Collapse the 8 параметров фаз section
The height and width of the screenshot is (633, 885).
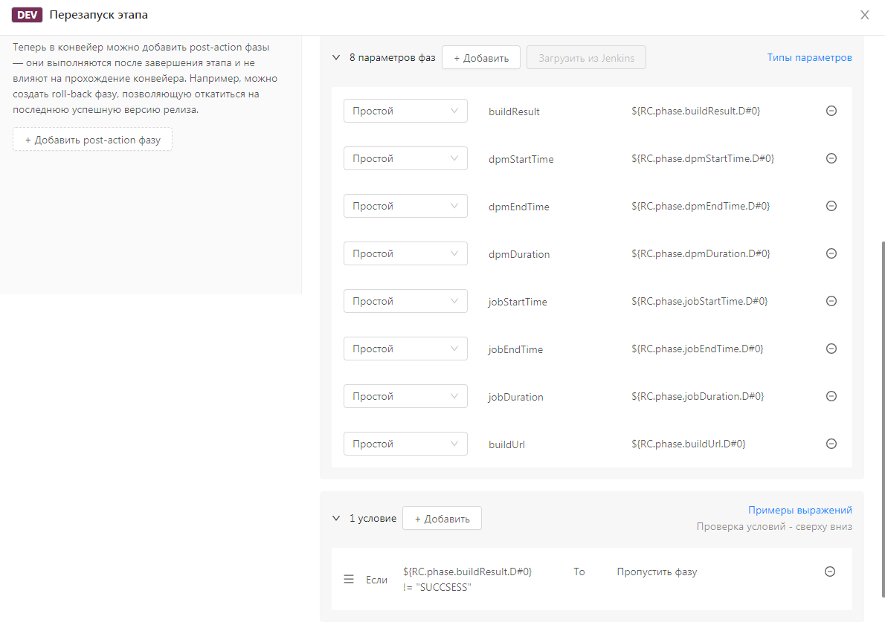pos(336,58)
